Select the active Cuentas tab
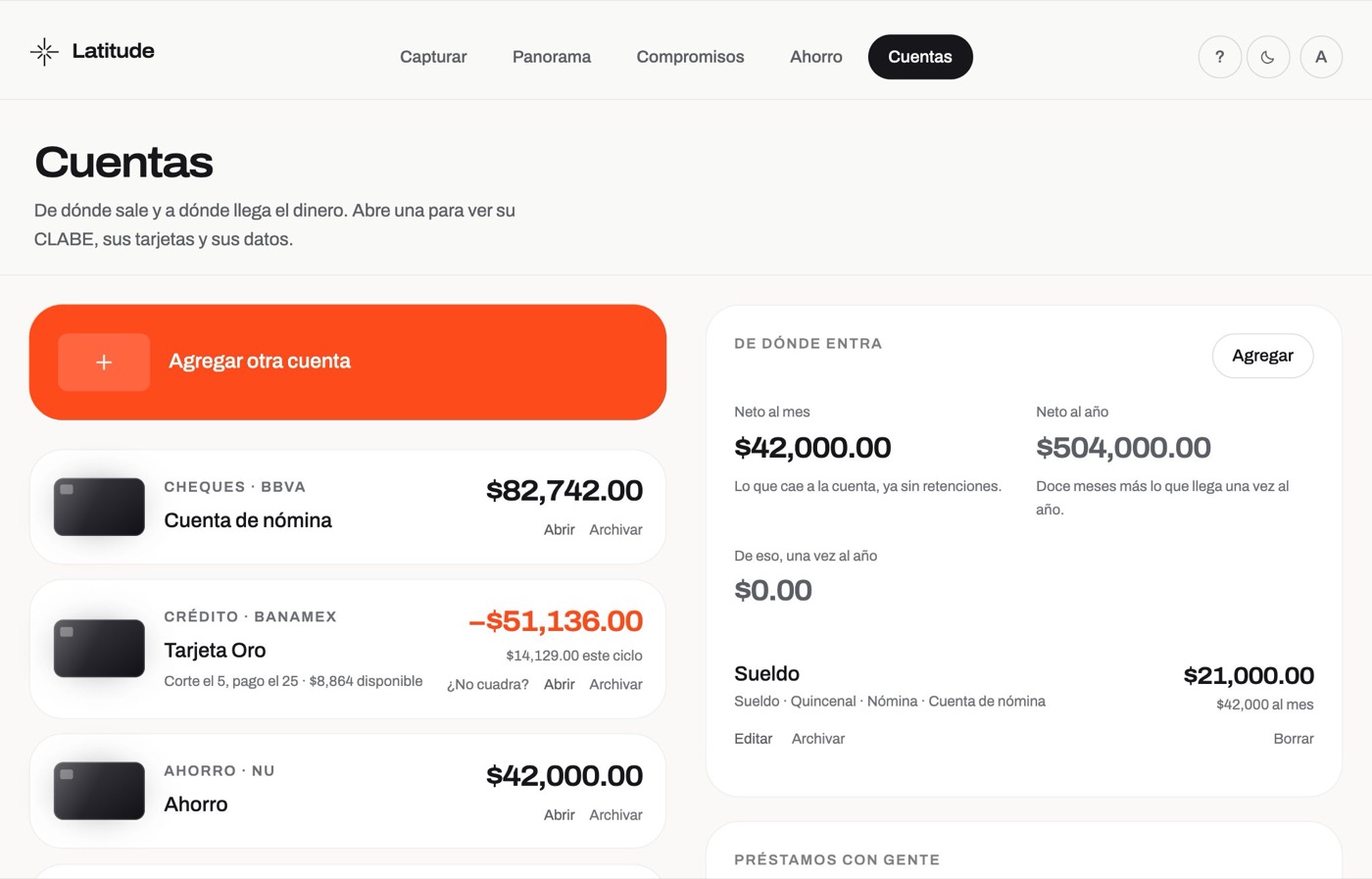This screenshot has height=879, width=1372. click(x=920, y=57)
